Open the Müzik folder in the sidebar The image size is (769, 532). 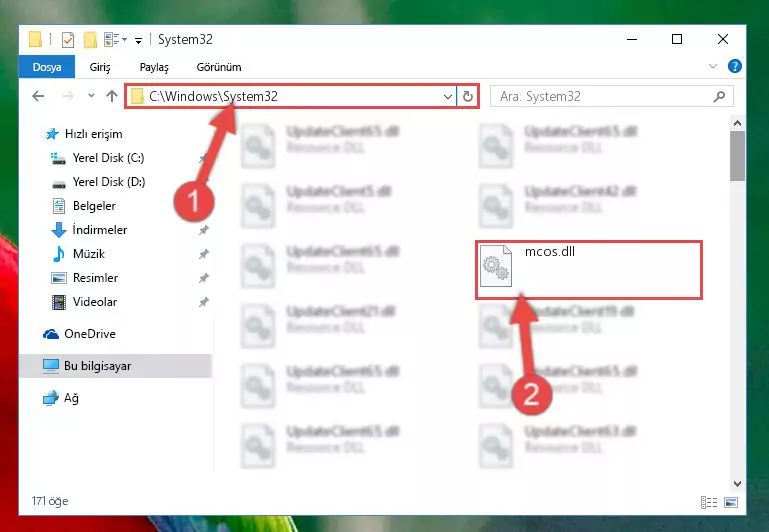click(x=78, y=254)
